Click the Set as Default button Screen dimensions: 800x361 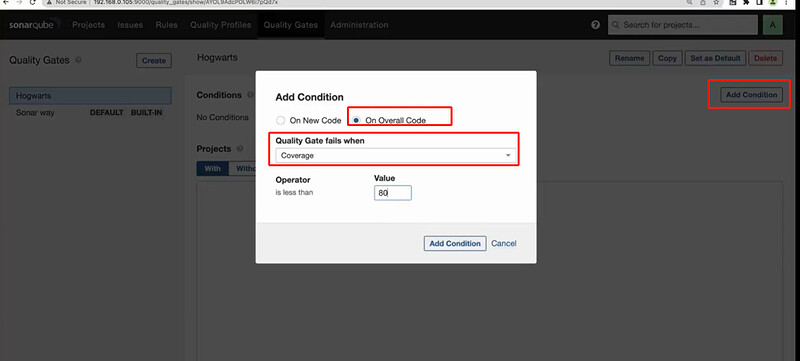pos(715,58)
